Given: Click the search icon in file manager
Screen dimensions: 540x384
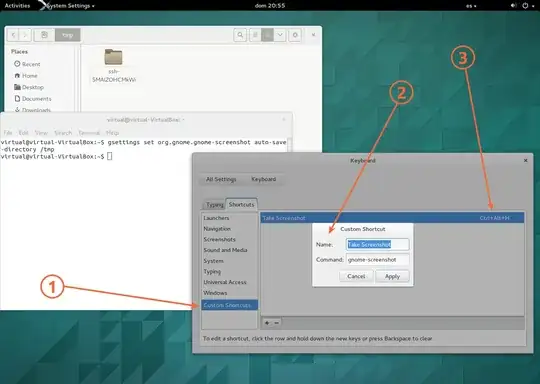Looking at the screenshot, I should tap(240, 35).
